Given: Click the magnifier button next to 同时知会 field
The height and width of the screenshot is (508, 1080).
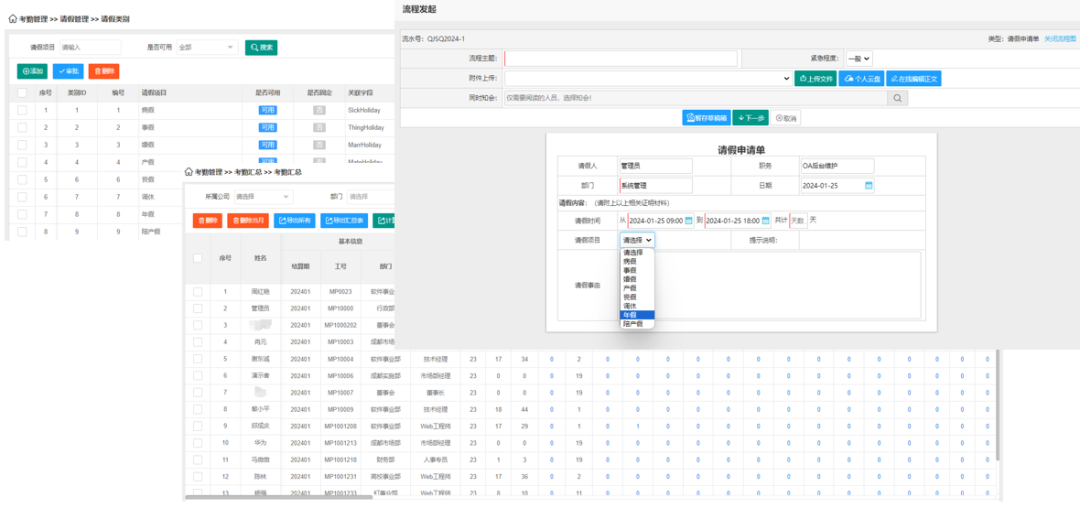Looking at the screenshot, I should [x=897, y=98].
